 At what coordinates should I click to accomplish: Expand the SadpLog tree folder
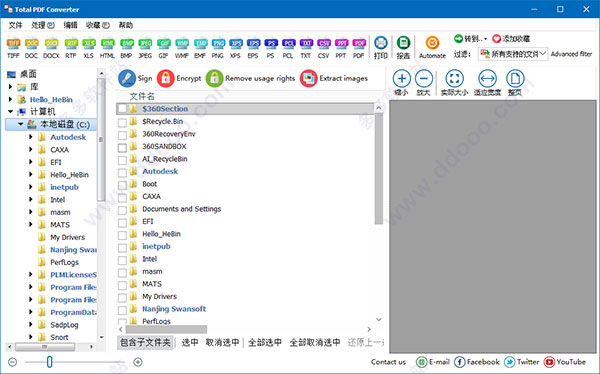(x=31, y=325)
